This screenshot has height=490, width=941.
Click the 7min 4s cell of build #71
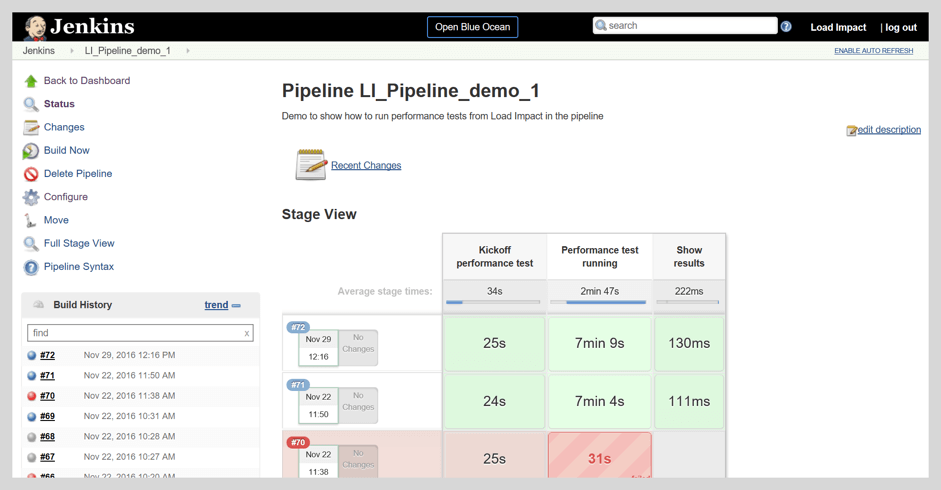[600, 401]
